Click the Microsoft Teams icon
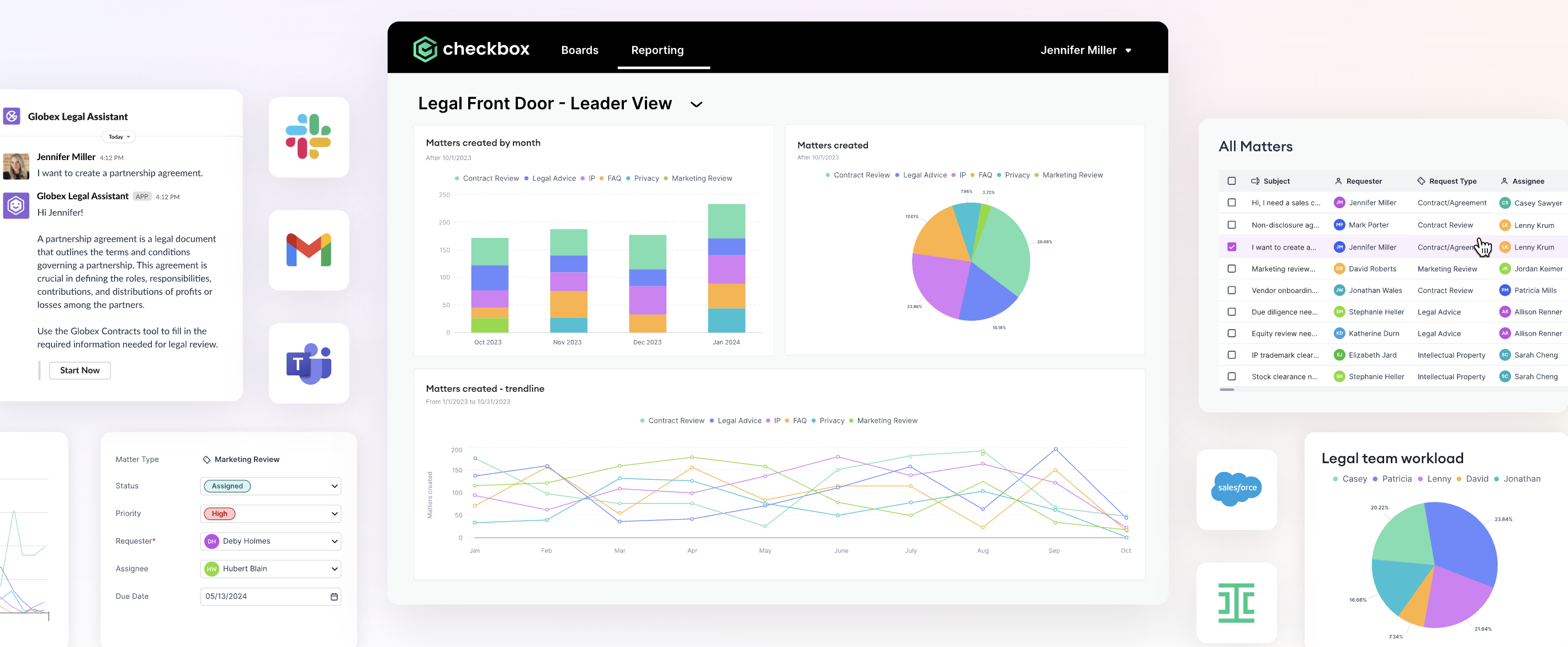 309,363
